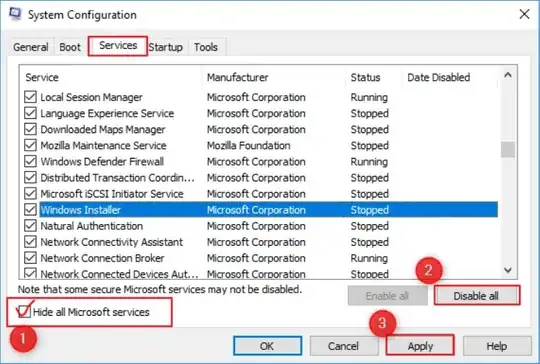Uncheck Mozilla Maintenance Service checkbox
540x364 pixels.
30,145
